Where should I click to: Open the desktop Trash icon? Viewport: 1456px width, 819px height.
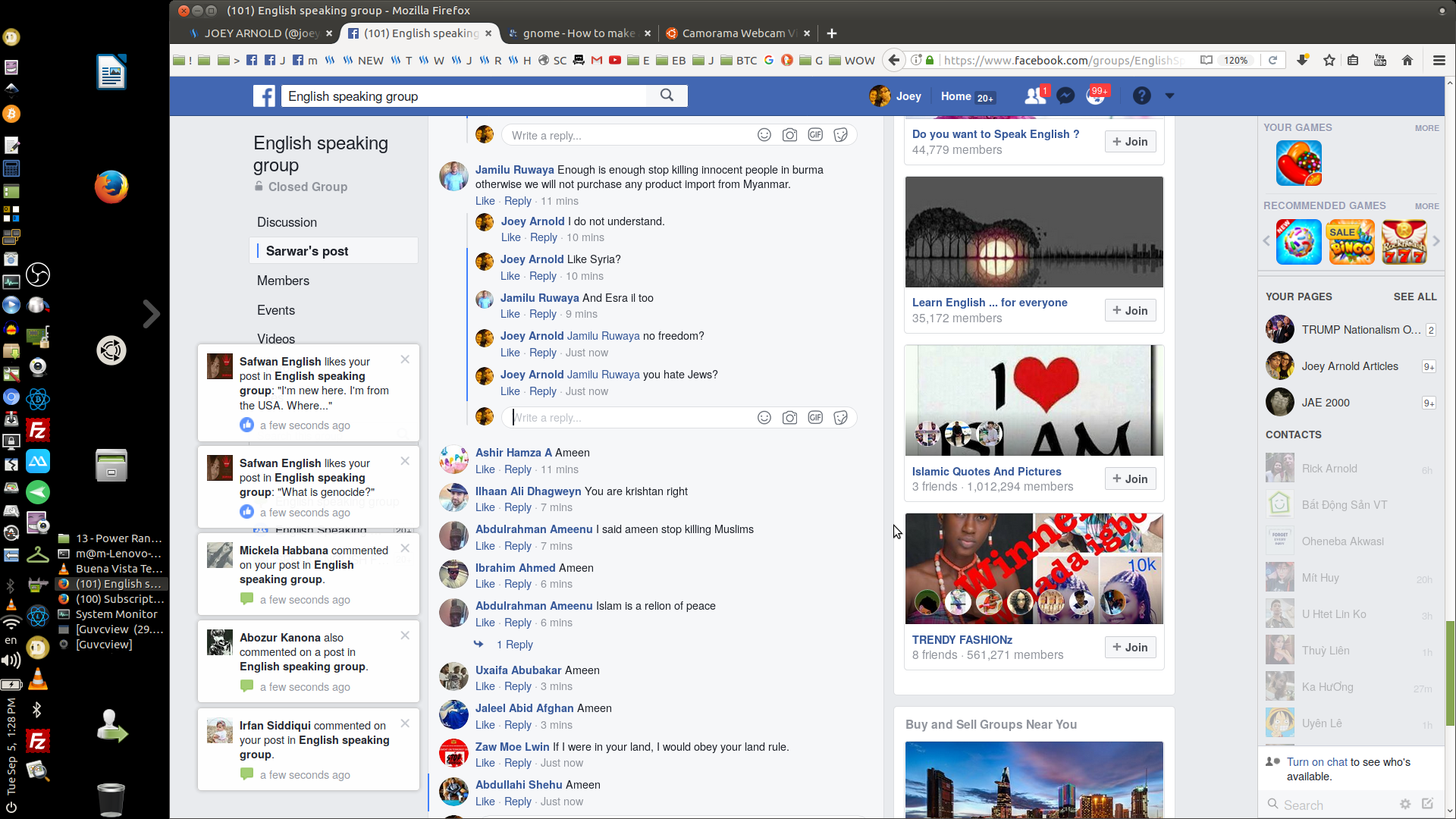coord(111,799)
